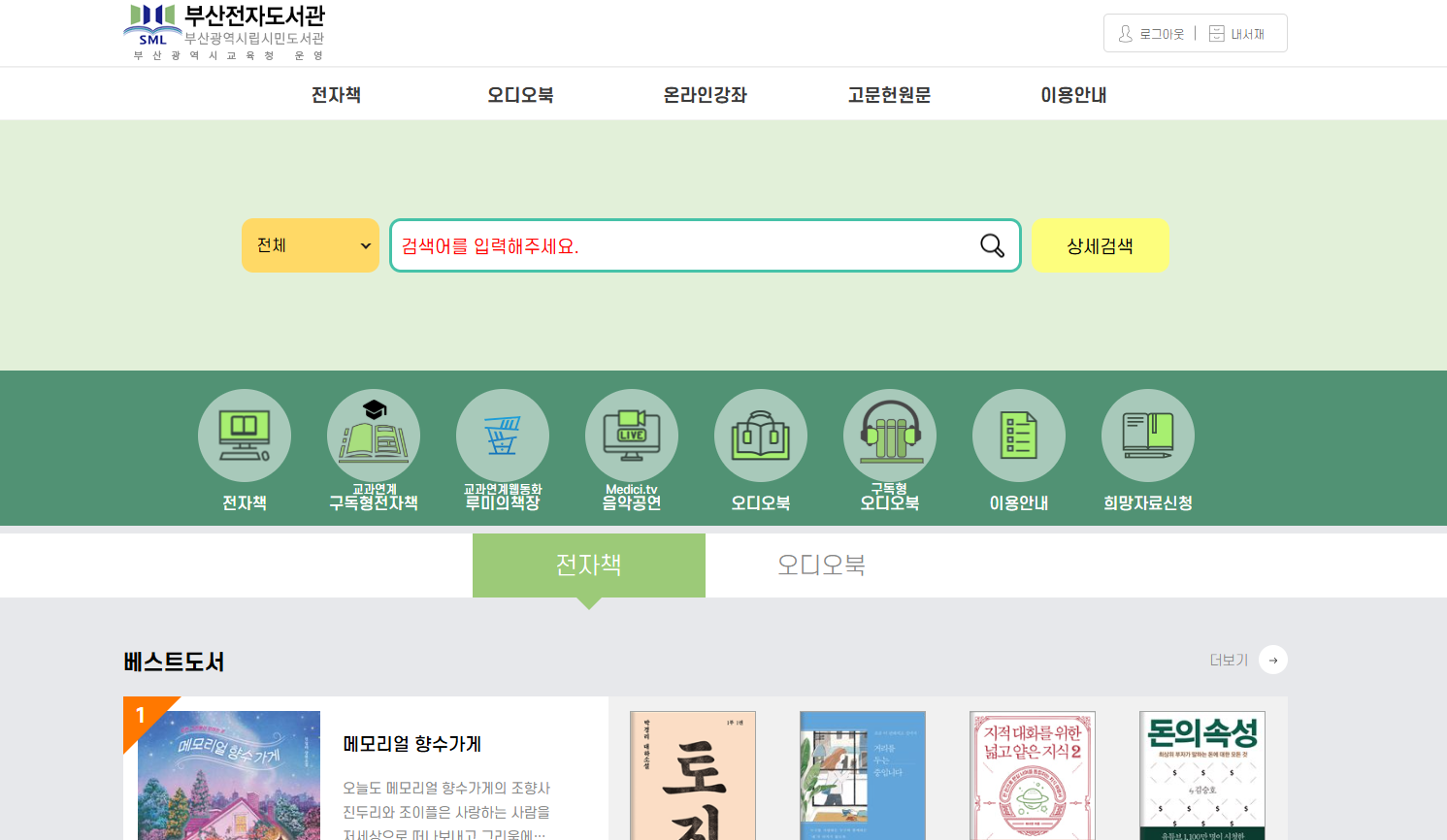The height and width of the screenshot is (840, 1447).
Task: Click the 내서재 link
Action: tap(1248, 34)
